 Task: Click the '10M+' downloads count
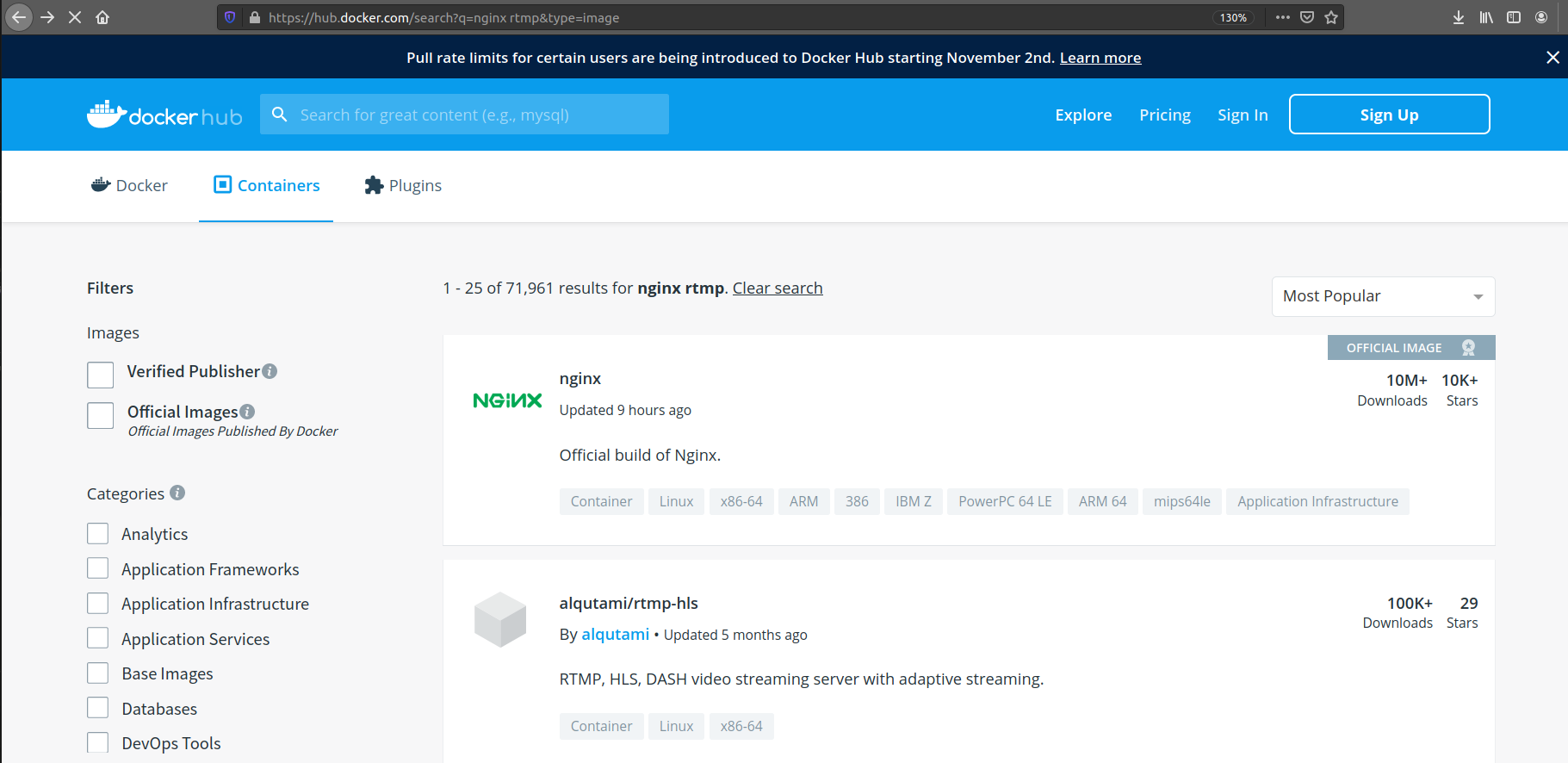tap(1406, 380)
